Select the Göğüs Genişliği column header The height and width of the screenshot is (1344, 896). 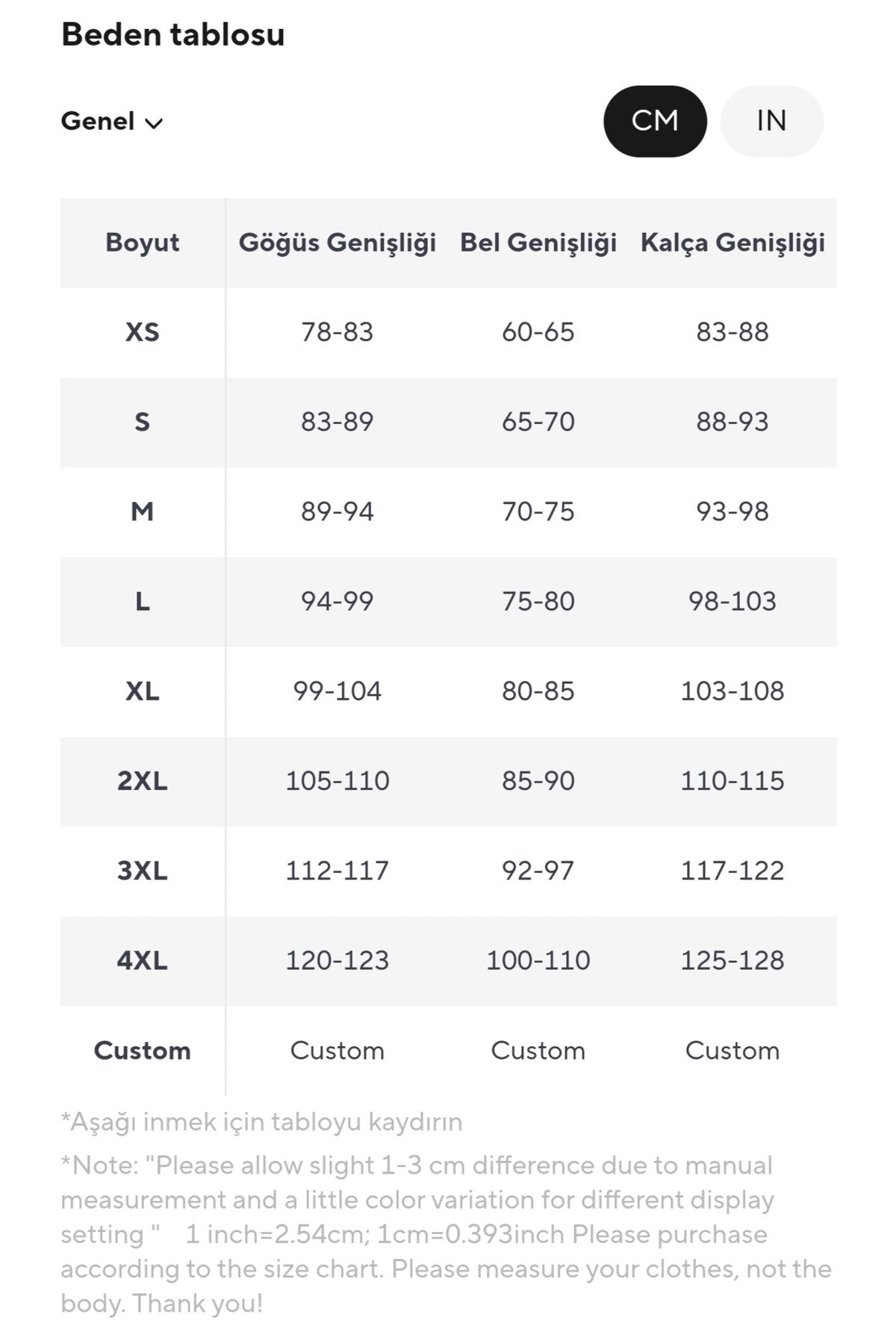click(x=337, y=243)
